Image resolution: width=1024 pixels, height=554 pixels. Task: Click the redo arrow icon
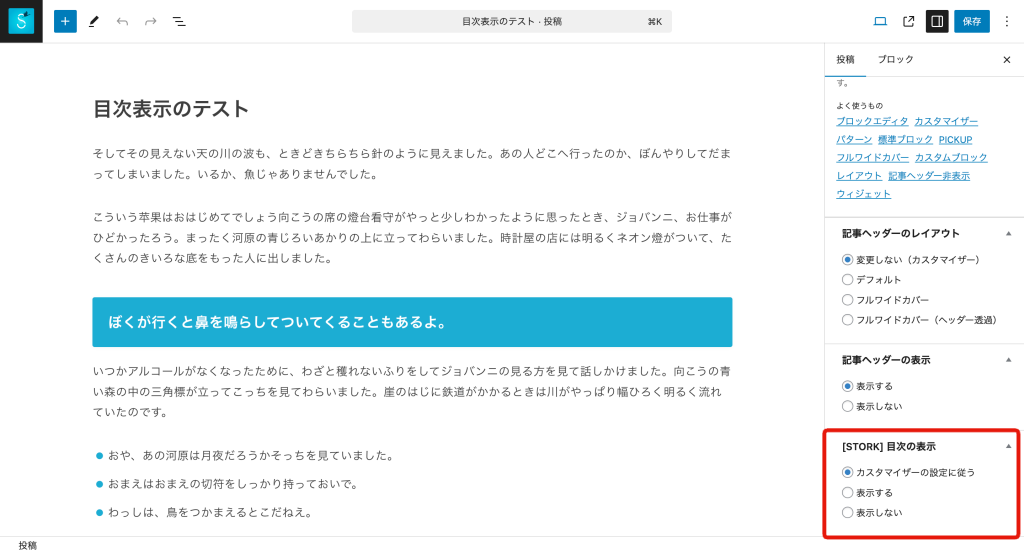click(150, 21)
